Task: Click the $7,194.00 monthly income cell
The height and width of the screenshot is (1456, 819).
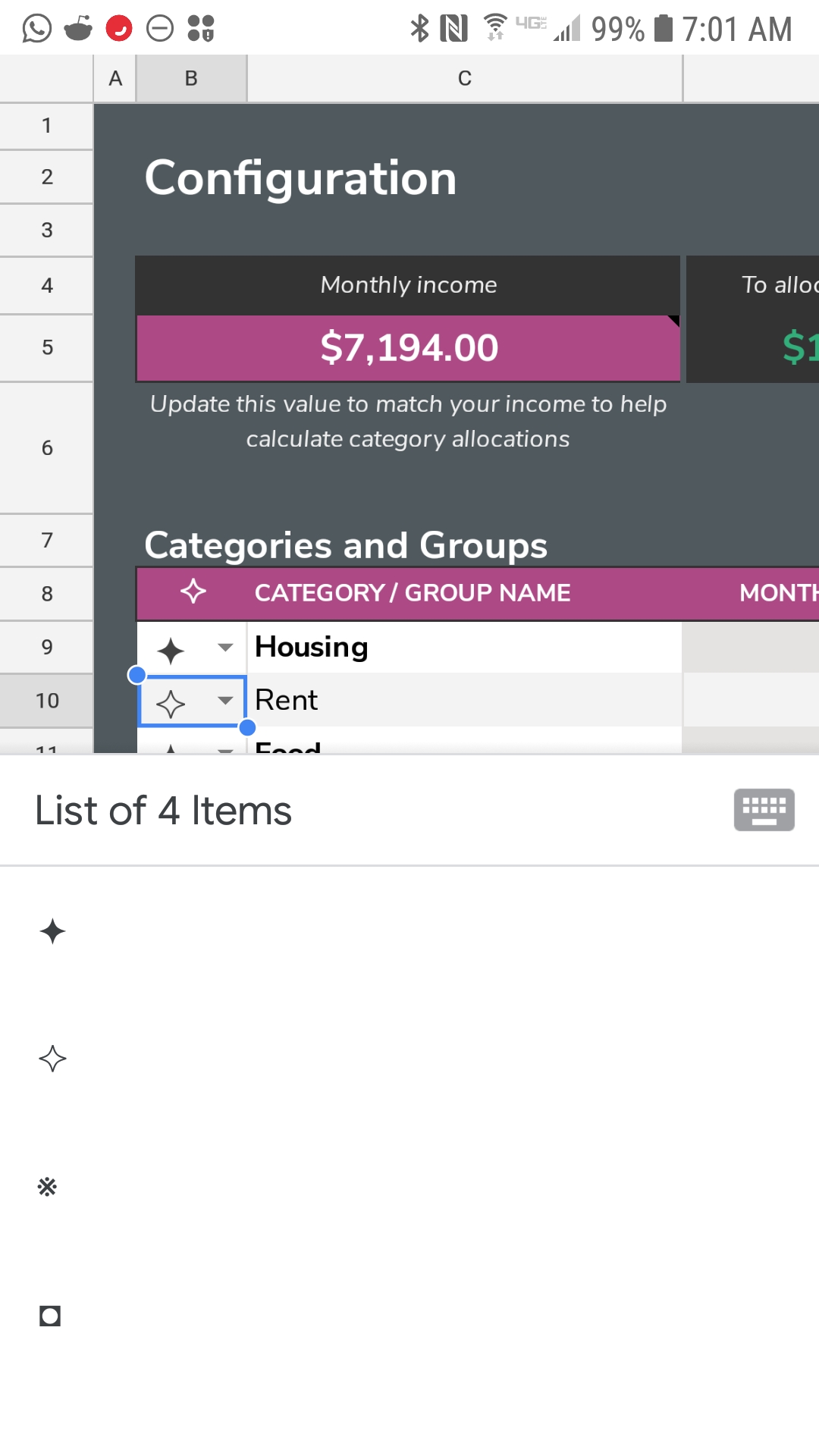Action: pos(408,348)
